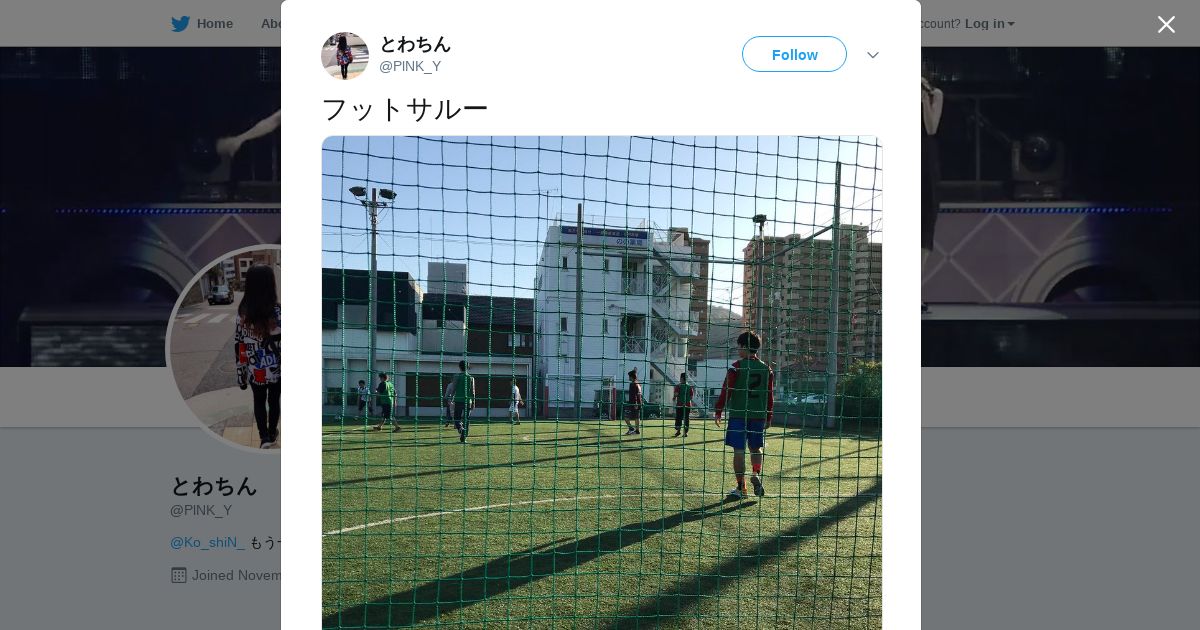Click the Joined November date text
Viewport: 1200px width, 630px height.
[x=237, y=575]
